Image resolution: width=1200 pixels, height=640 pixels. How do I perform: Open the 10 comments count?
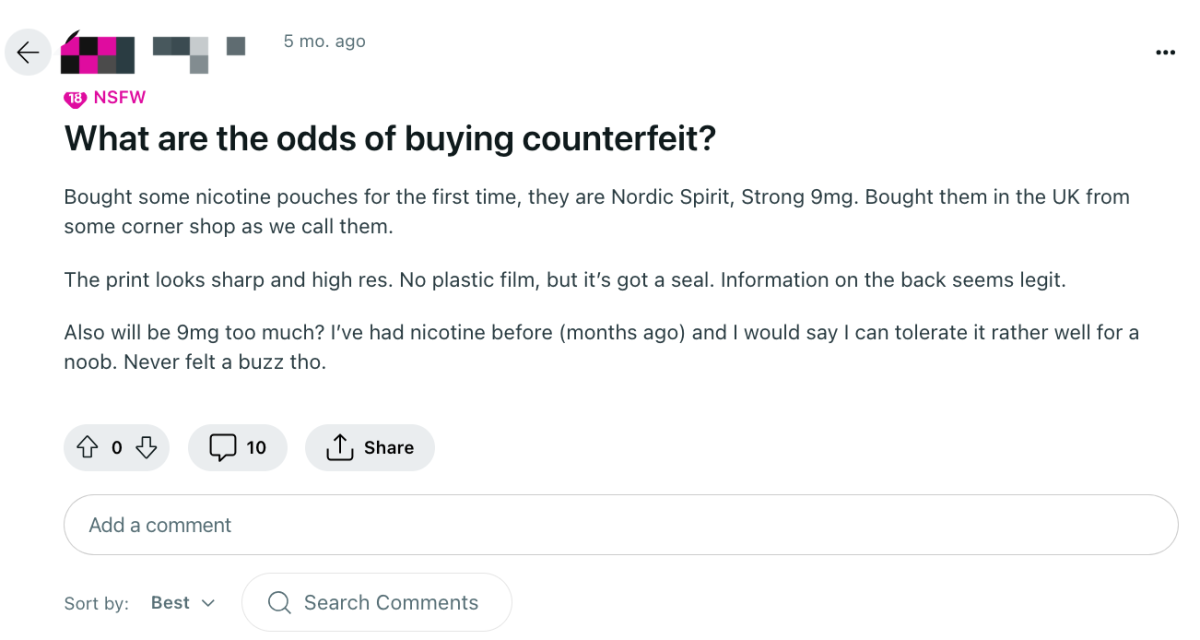[x=257, y=447]
